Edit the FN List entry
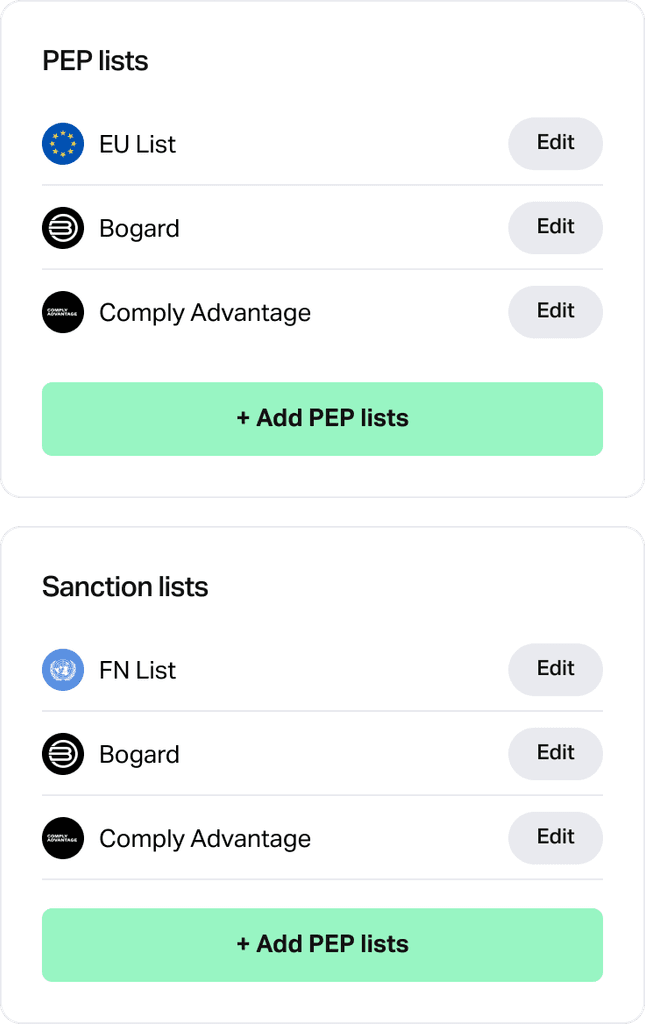Viewport: 645px width, 1024px height. click(x=556, y=669)
